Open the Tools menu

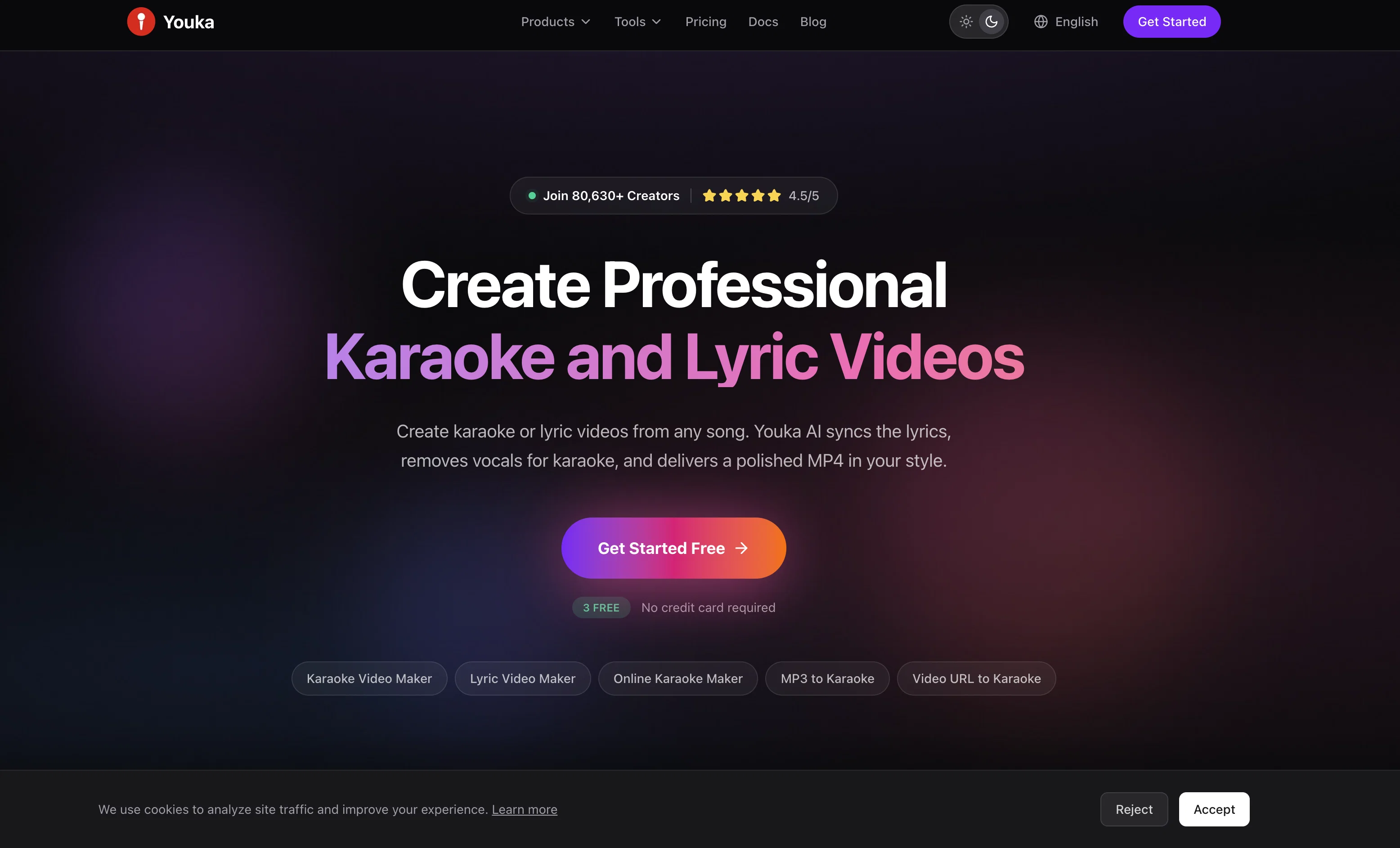pyautogui.click(x=637, y=22)
